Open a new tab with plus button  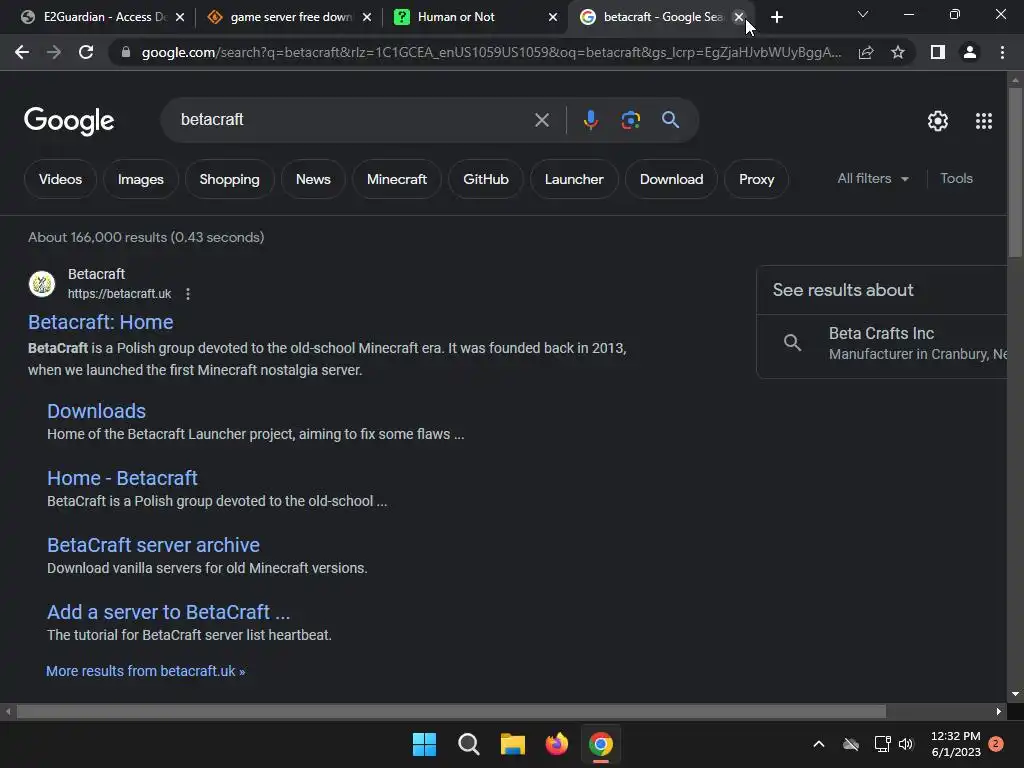coord(776,17)
